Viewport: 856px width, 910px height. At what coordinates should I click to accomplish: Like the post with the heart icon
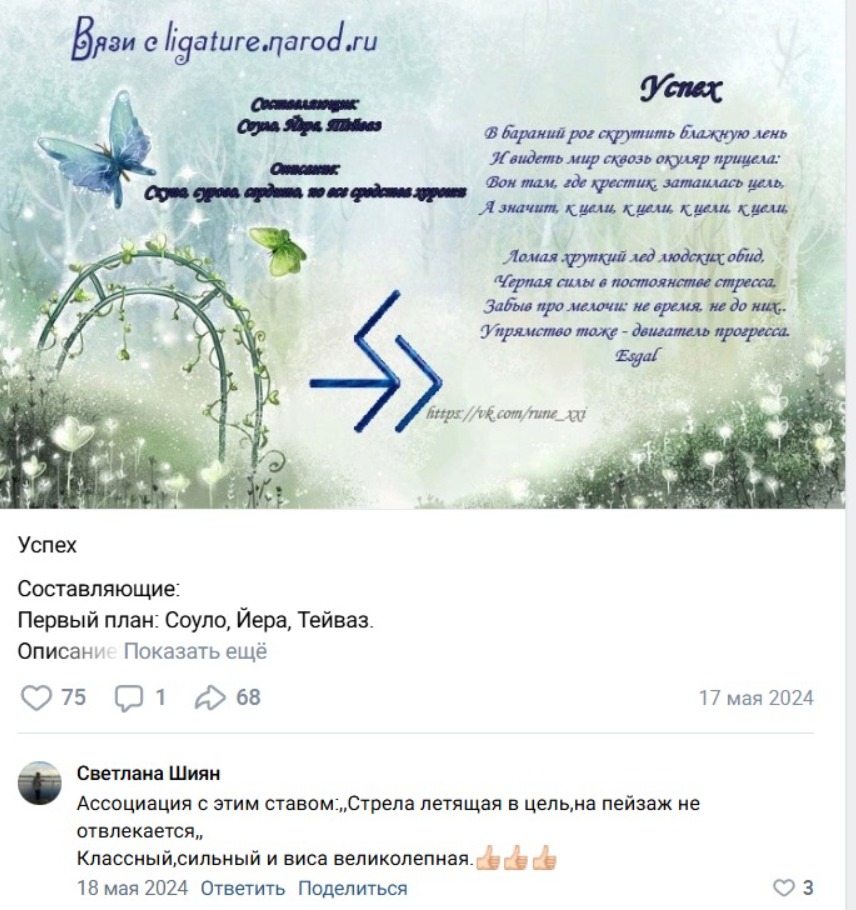[x=36, y=697]
